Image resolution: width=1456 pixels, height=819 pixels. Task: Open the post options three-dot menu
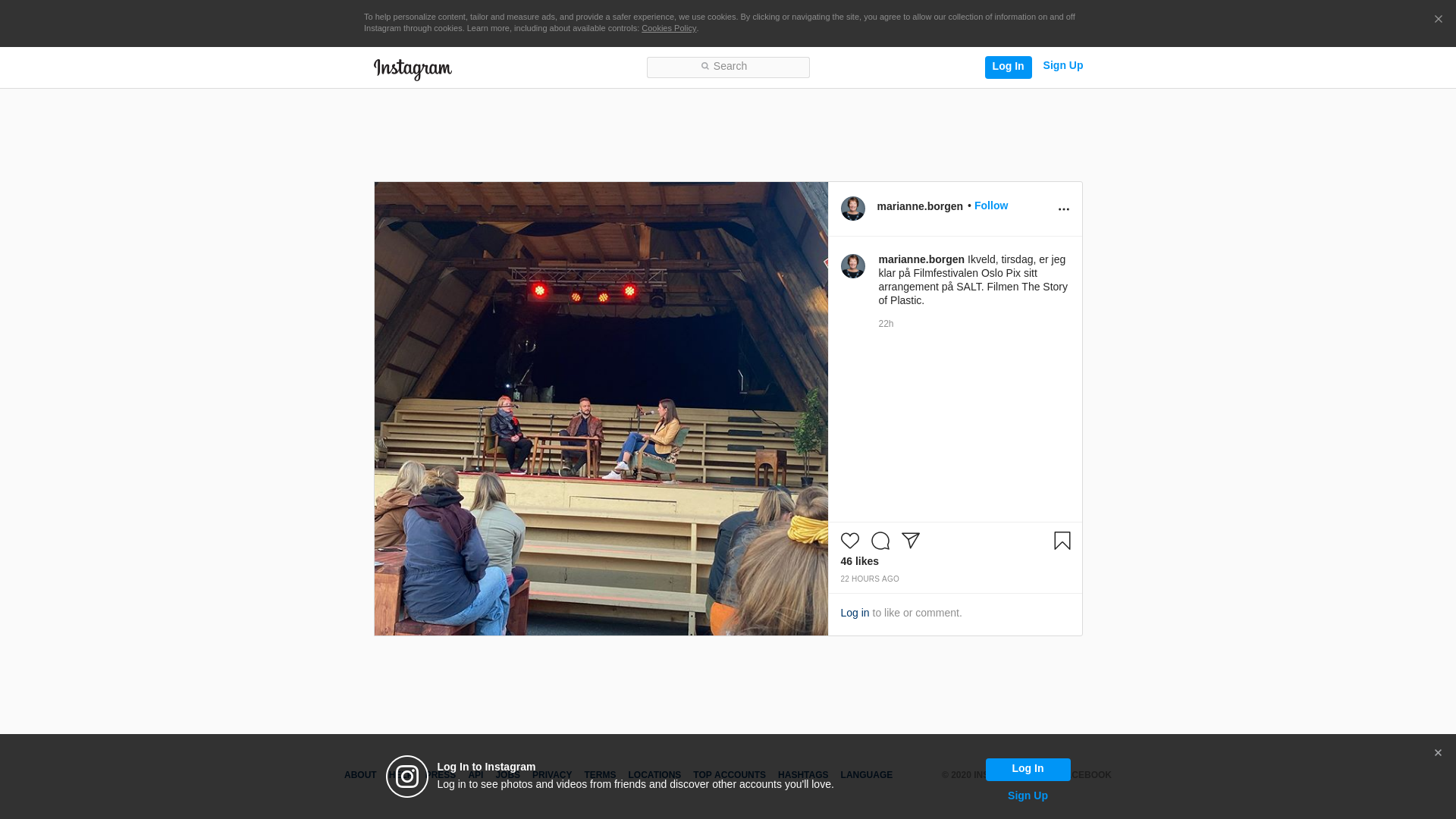1063,209
